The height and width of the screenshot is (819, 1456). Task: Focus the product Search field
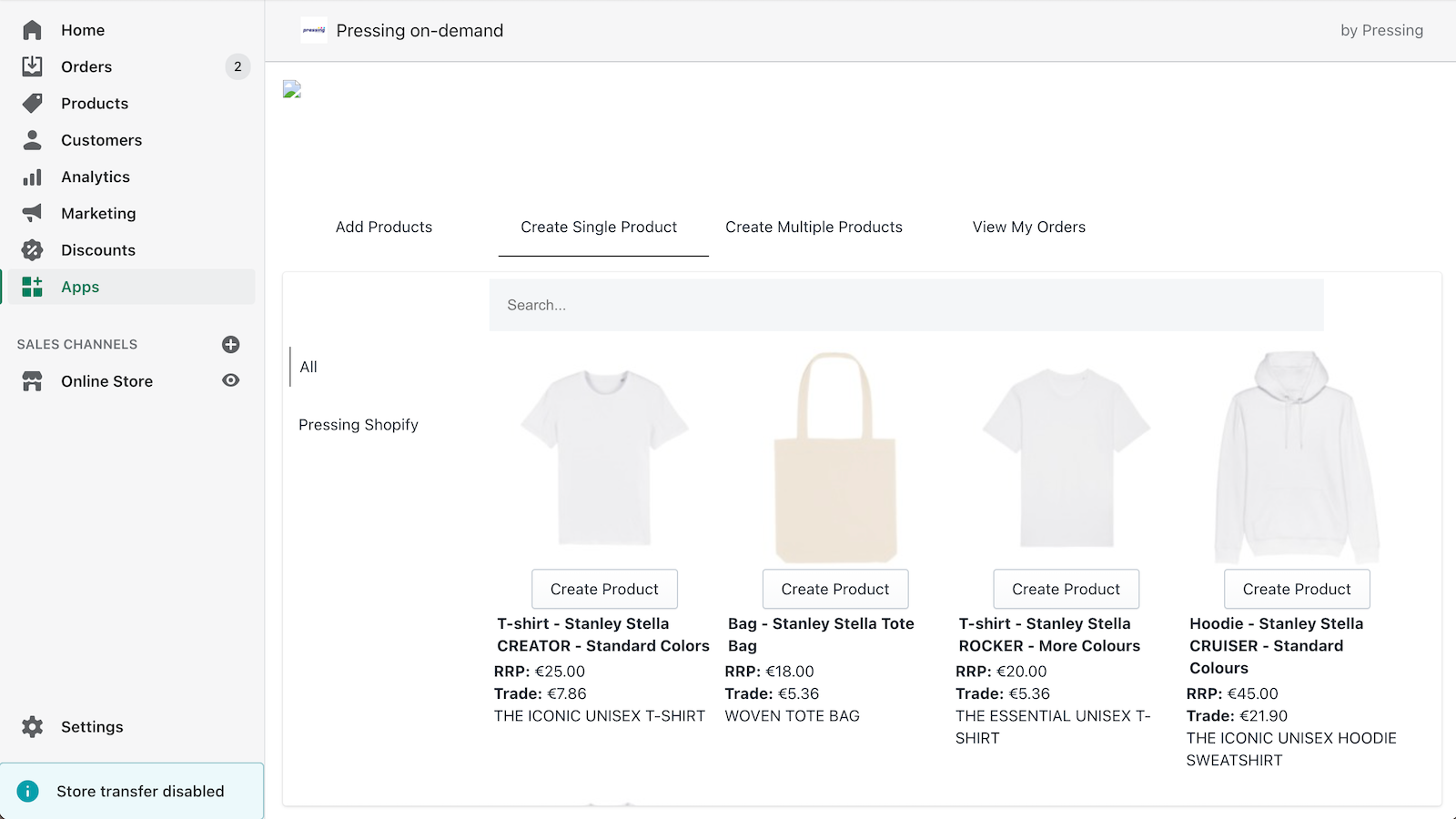pyautogui.click(x=906, y=305)
